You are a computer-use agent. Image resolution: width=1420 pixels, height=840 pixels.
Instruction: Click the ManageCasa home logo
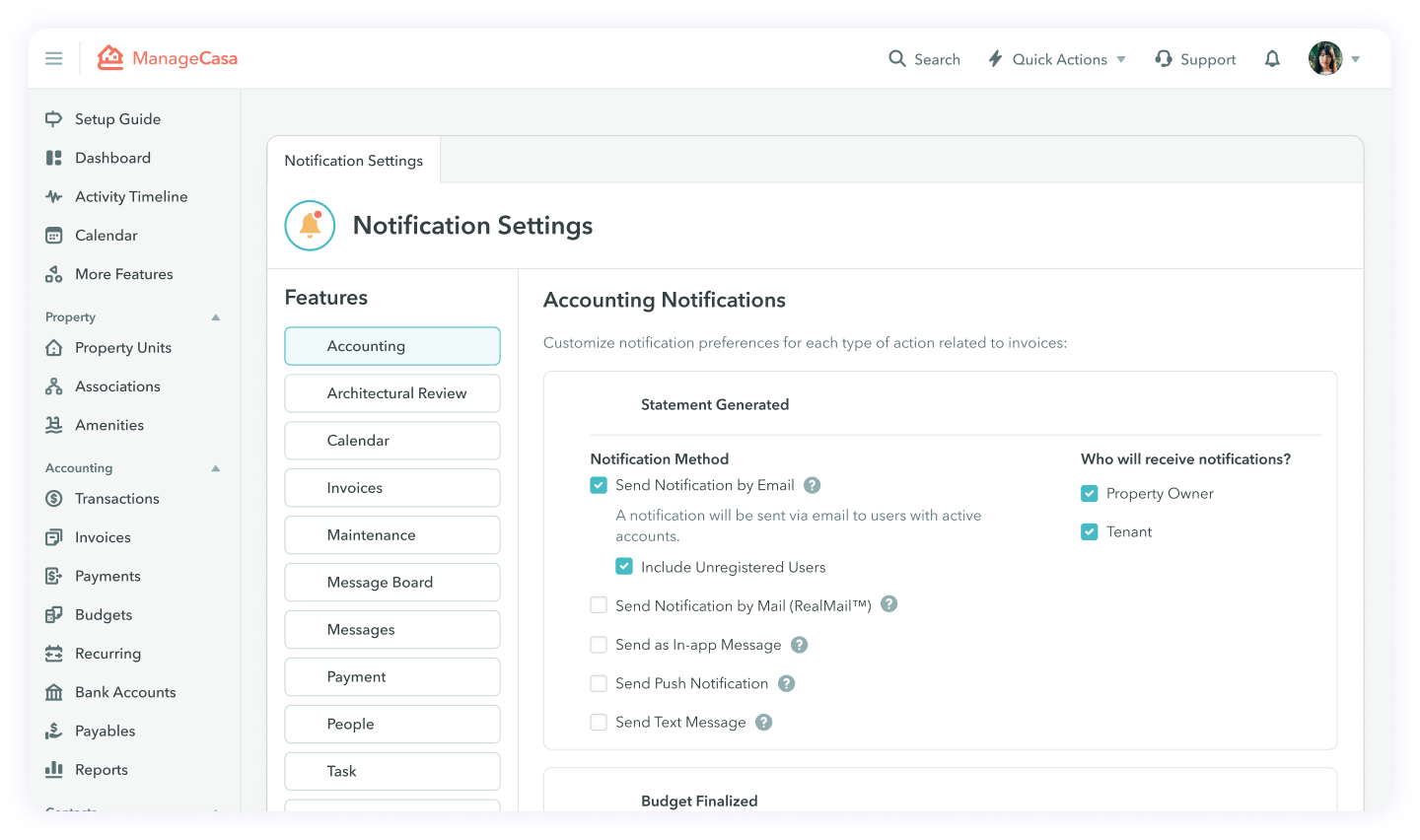click(167, 57)
